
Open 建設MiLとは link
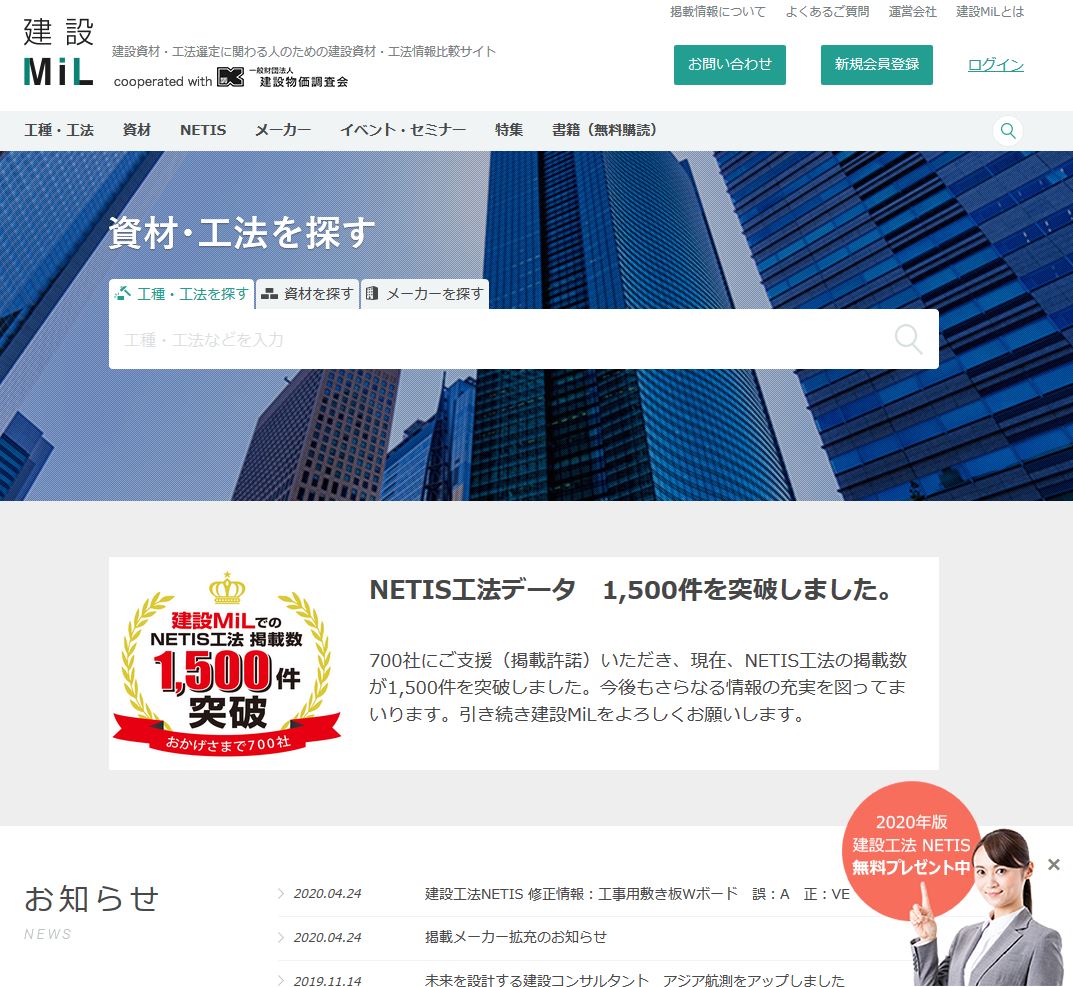[990, 12]
